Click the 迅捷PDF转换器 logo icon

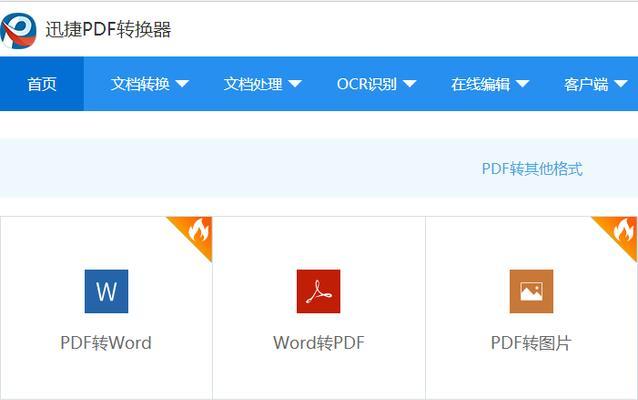coord(18,30)
